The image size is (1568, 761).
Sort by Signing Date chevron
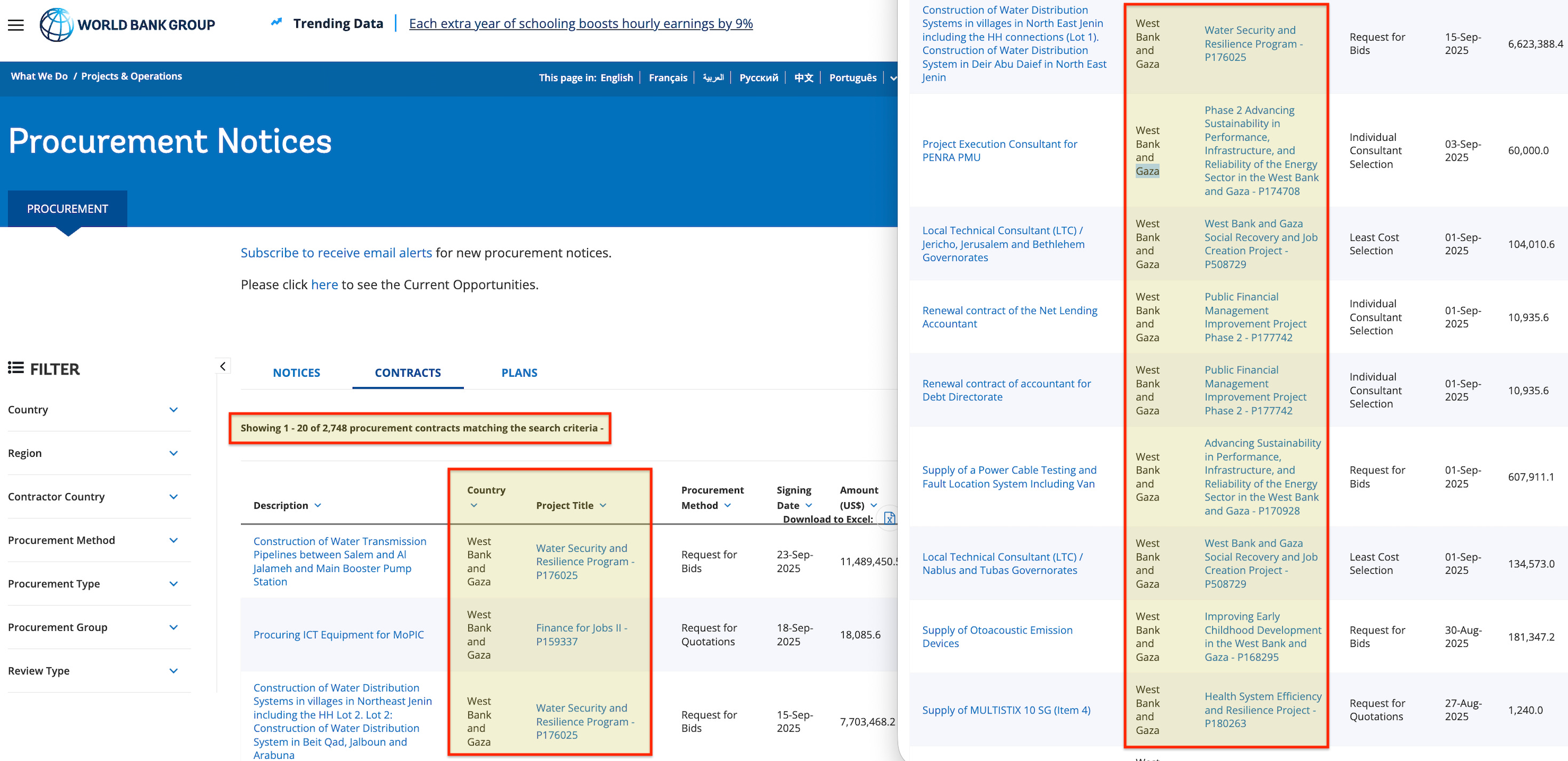[x=809, y=505]
